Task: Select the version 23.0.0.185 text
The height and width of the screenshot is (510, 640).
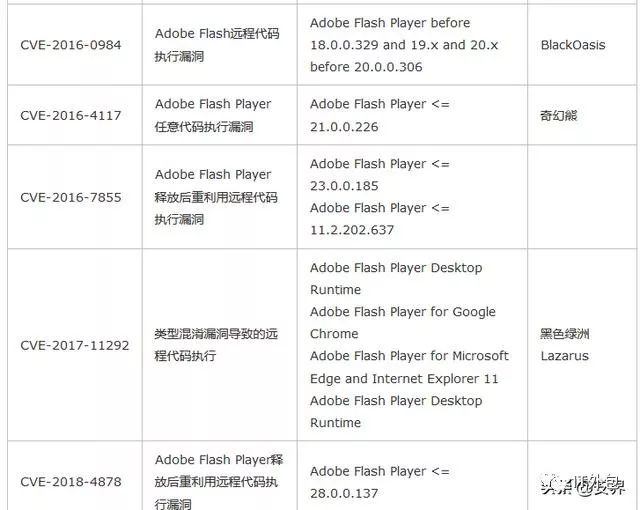Action: coord(344,186)
